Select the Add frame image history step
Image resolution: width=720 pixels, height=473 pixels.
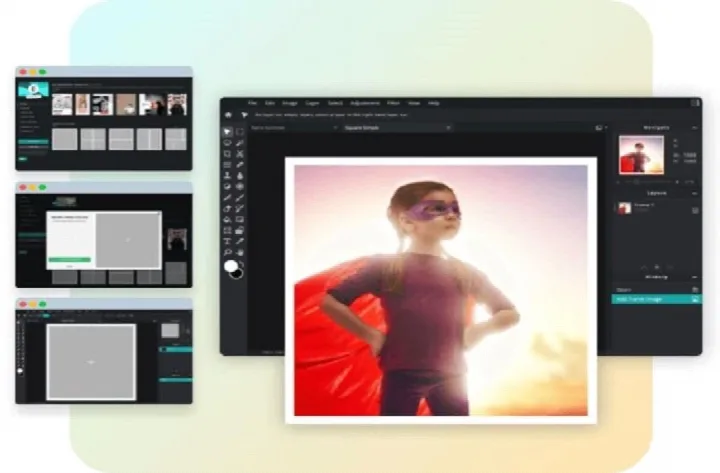coord(656,299)
